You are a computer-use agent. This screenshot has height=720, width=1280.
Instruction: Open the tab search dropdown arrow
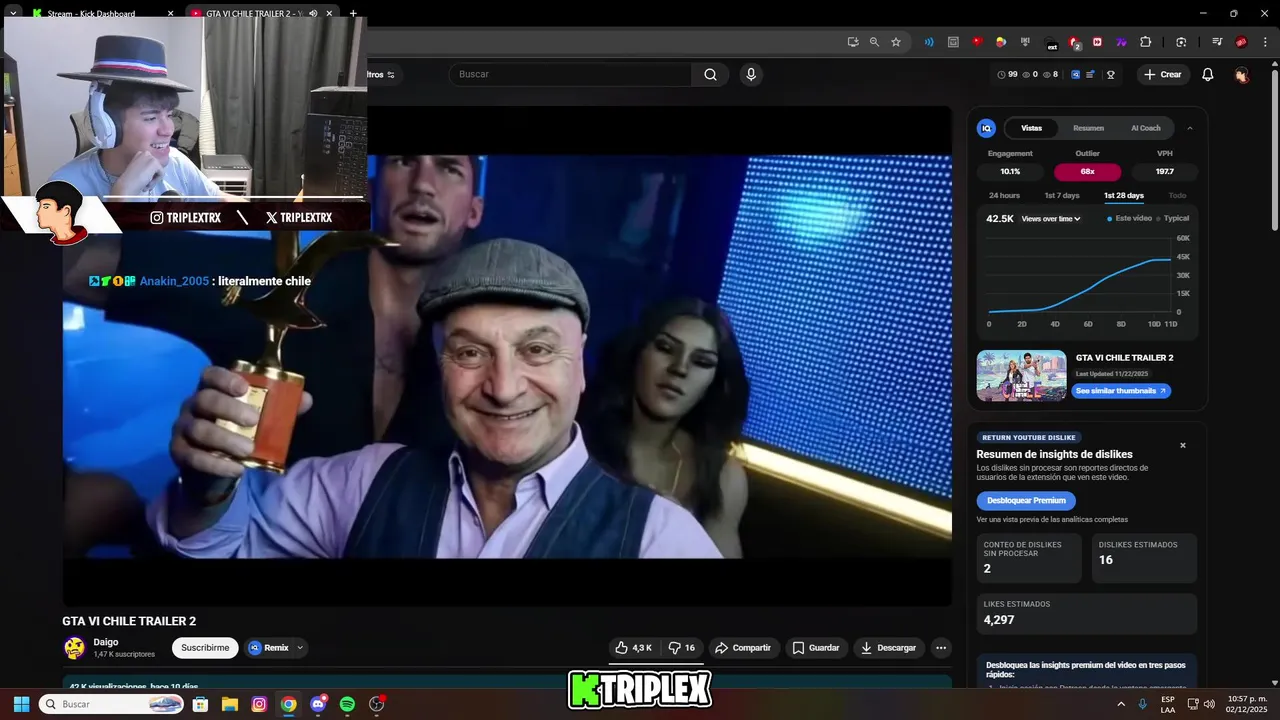[x=13, y=13]
